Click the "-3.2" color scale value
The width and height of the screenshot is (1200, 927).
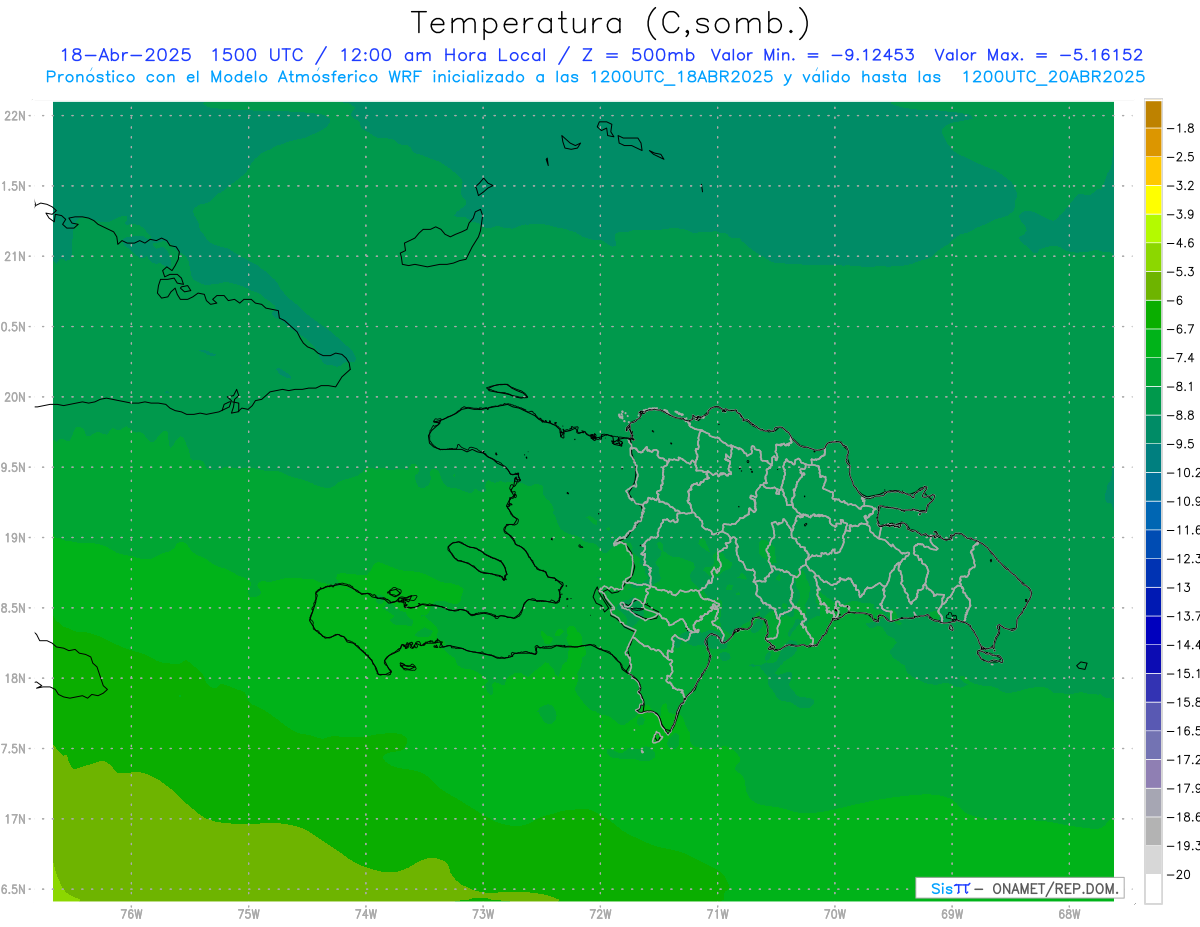coord(1182,186)
